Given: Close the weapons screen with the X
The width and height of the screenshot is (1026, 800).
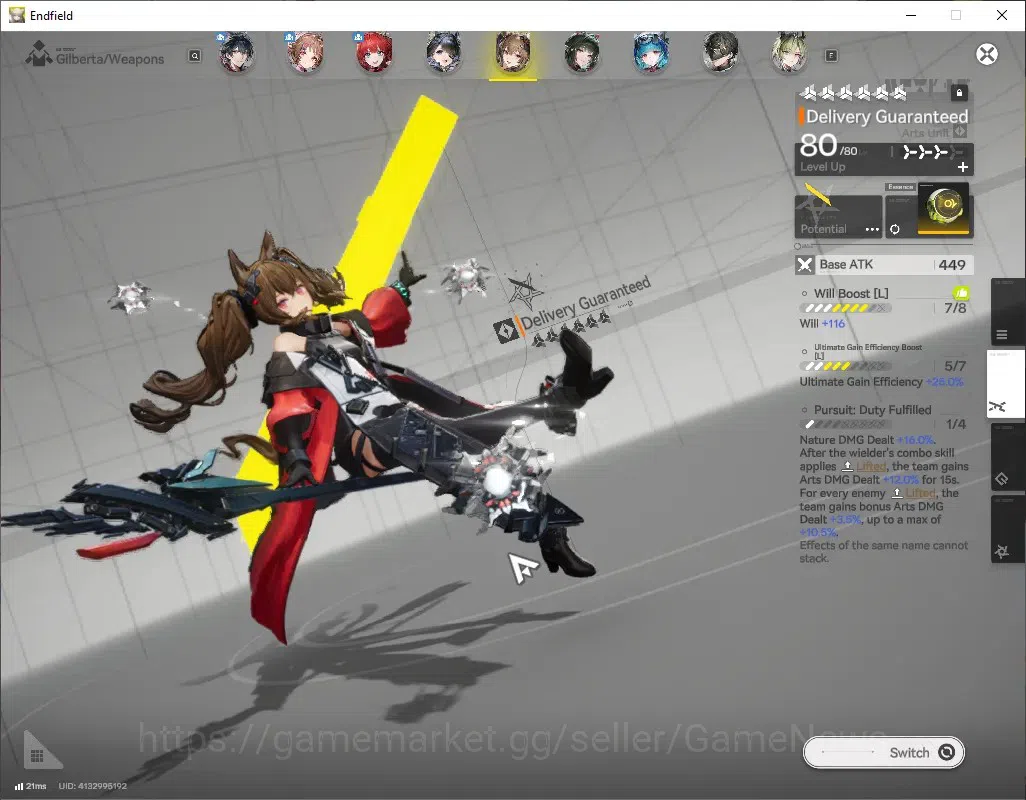Looking at the screenshot, I should click(987, 54).
